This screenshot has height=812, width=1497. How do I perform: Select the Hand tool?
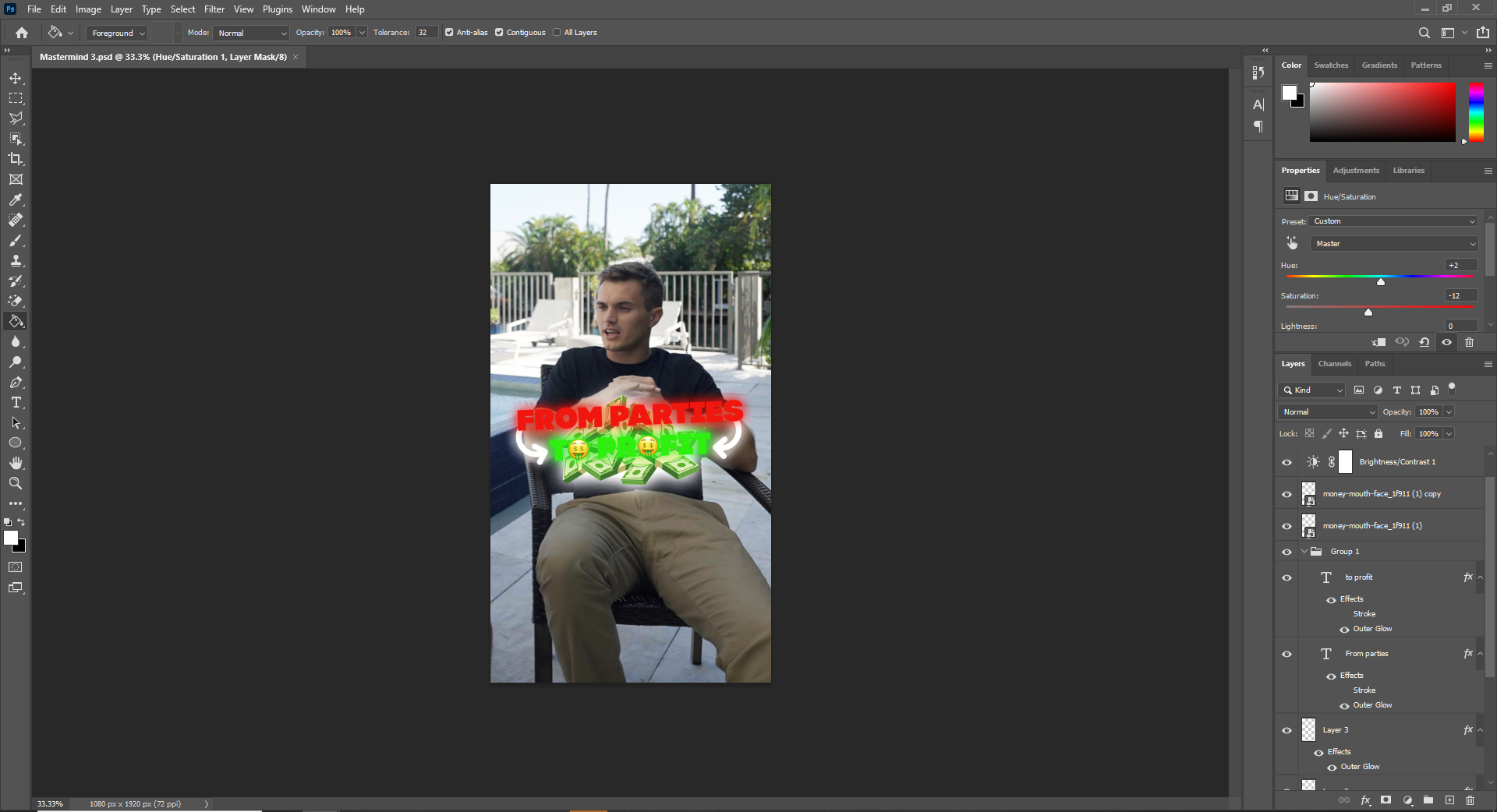pyautogui.click(x=16, y=463)
